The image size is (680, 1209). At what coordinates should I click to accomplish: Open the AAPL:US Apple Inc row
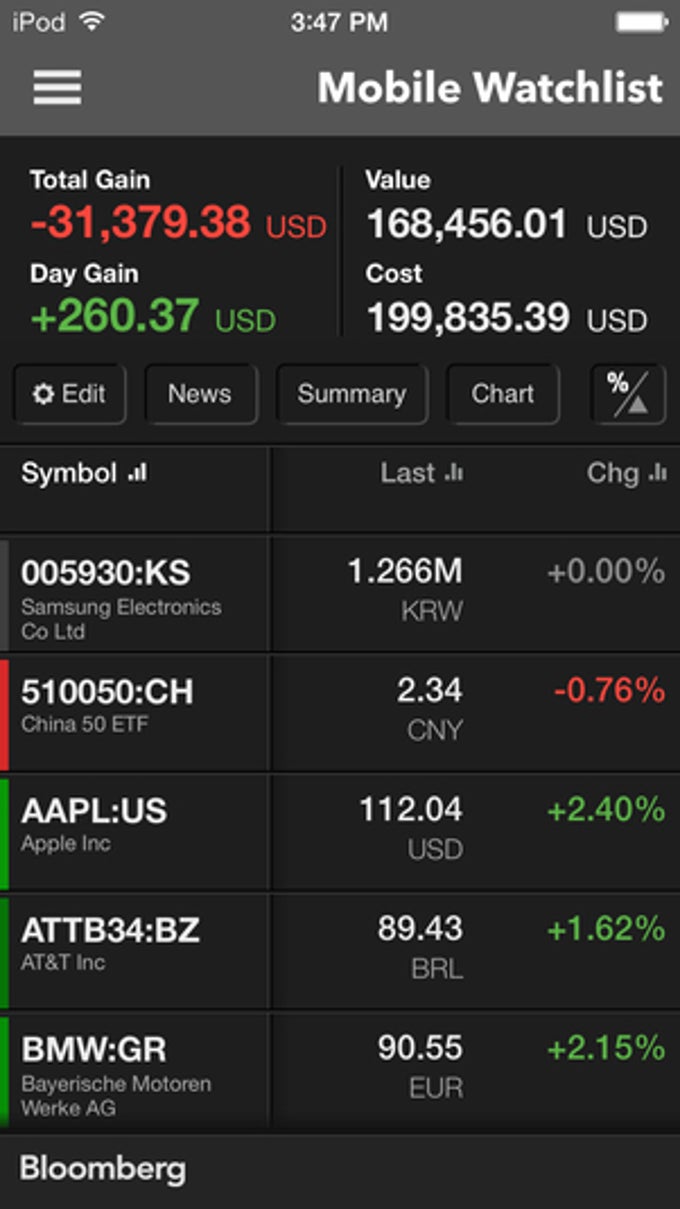coord(340,830)
